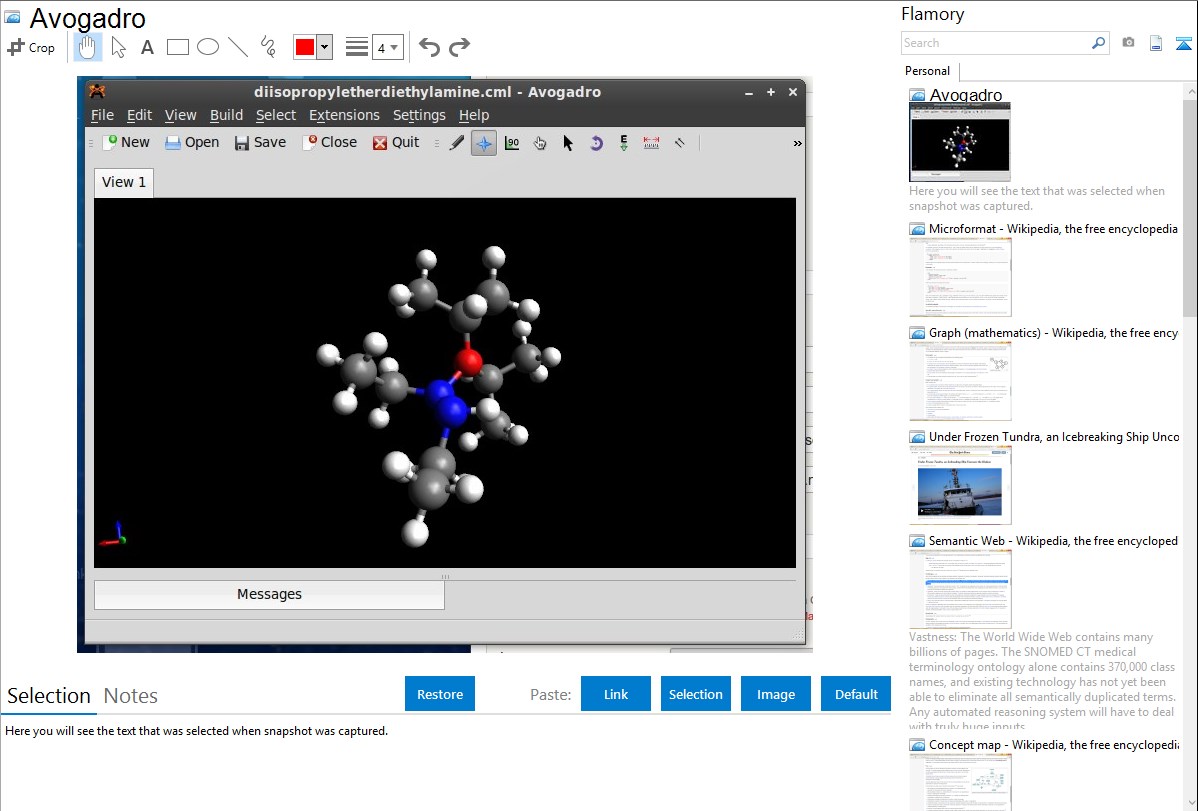The image size is (1198, 811).
Task: Select the rectangle shape tool
Action: 177,47
